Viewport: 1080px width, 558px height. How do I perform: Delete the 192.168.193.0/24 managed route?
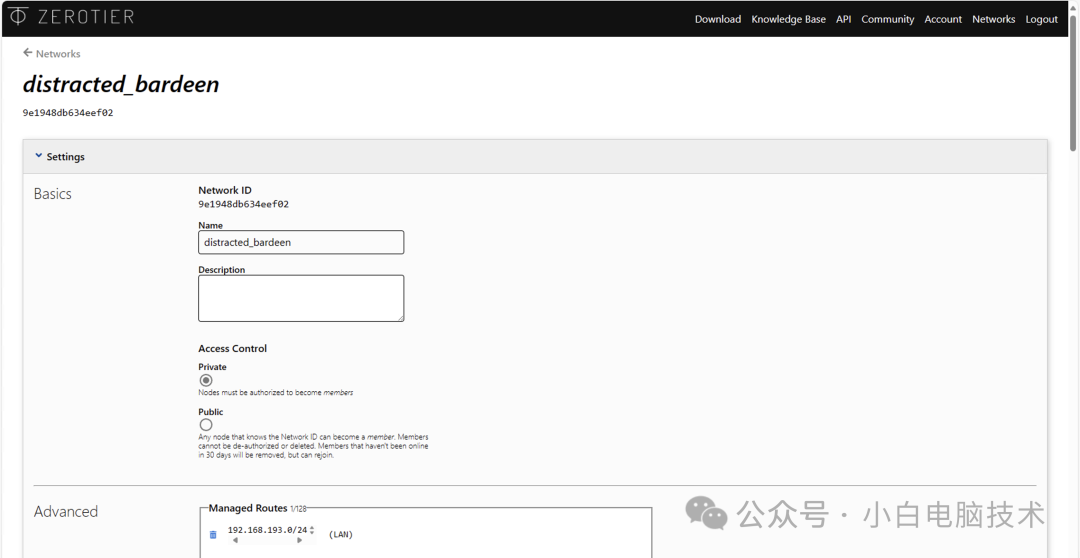(213, 535)
